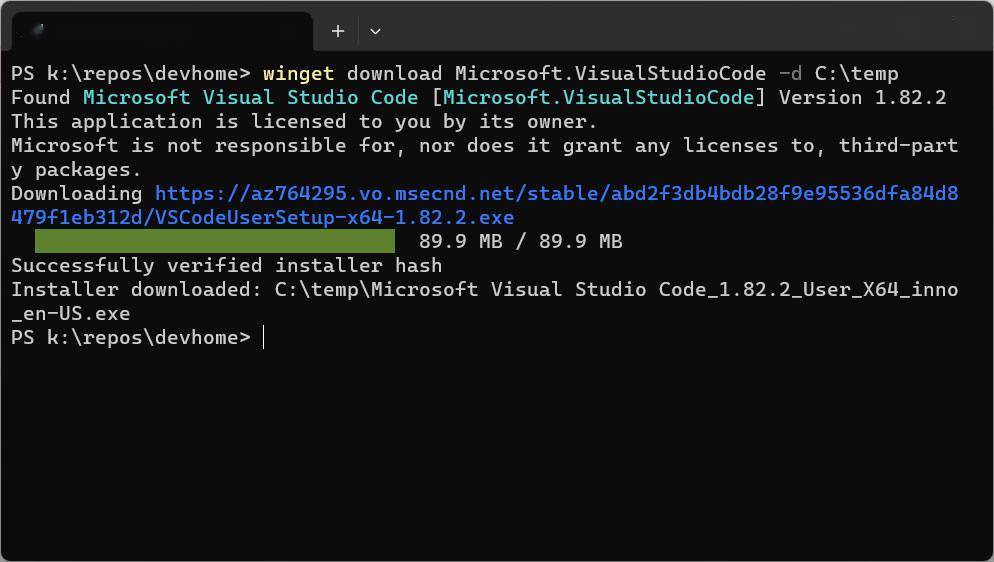Click the word winget in the command
The width and height of the screenshot is (994, 562).
click(x=299, y=73)
